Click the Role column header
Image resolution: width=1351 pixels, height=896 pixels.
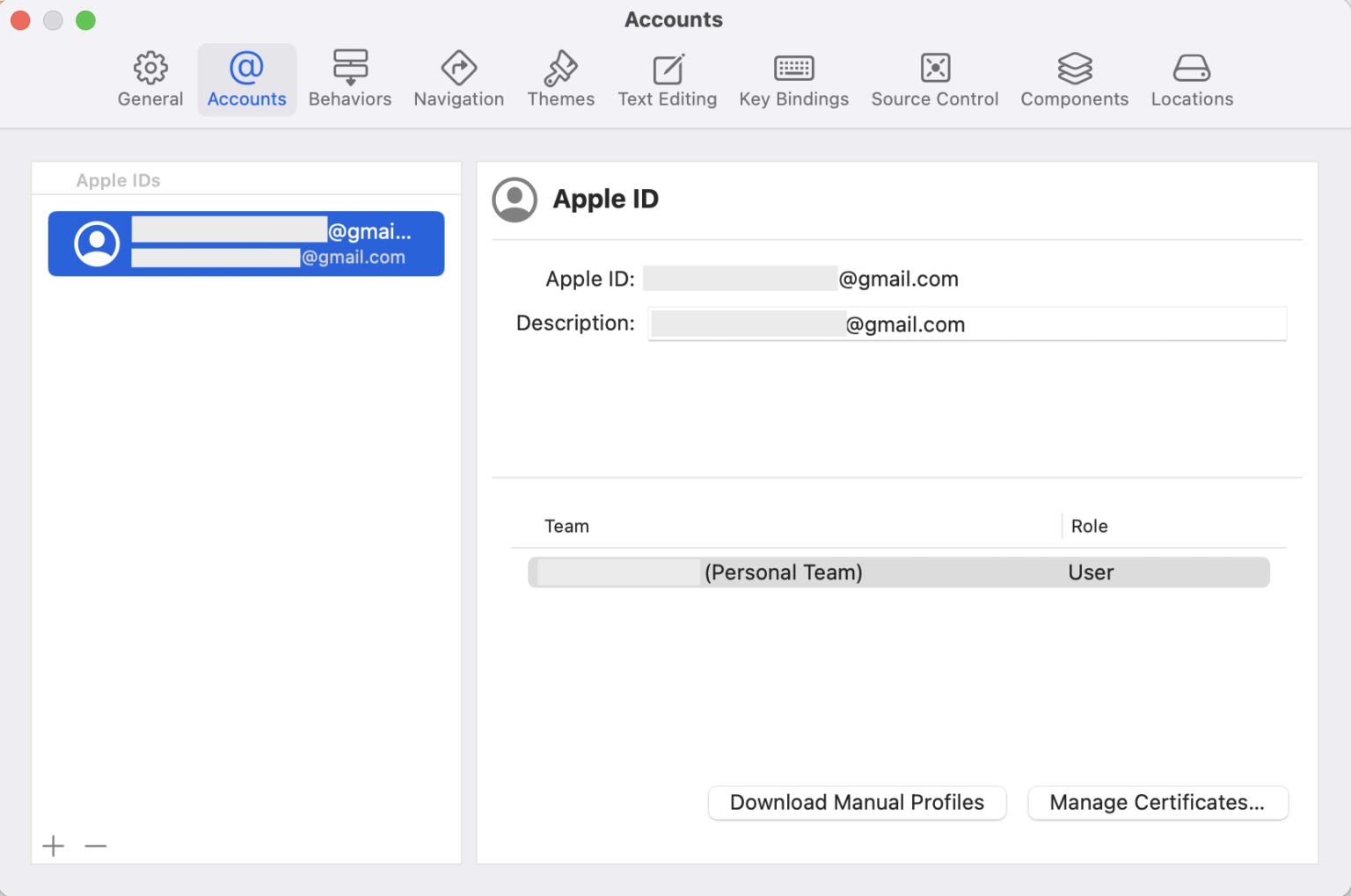click(x=1090, y=525)
